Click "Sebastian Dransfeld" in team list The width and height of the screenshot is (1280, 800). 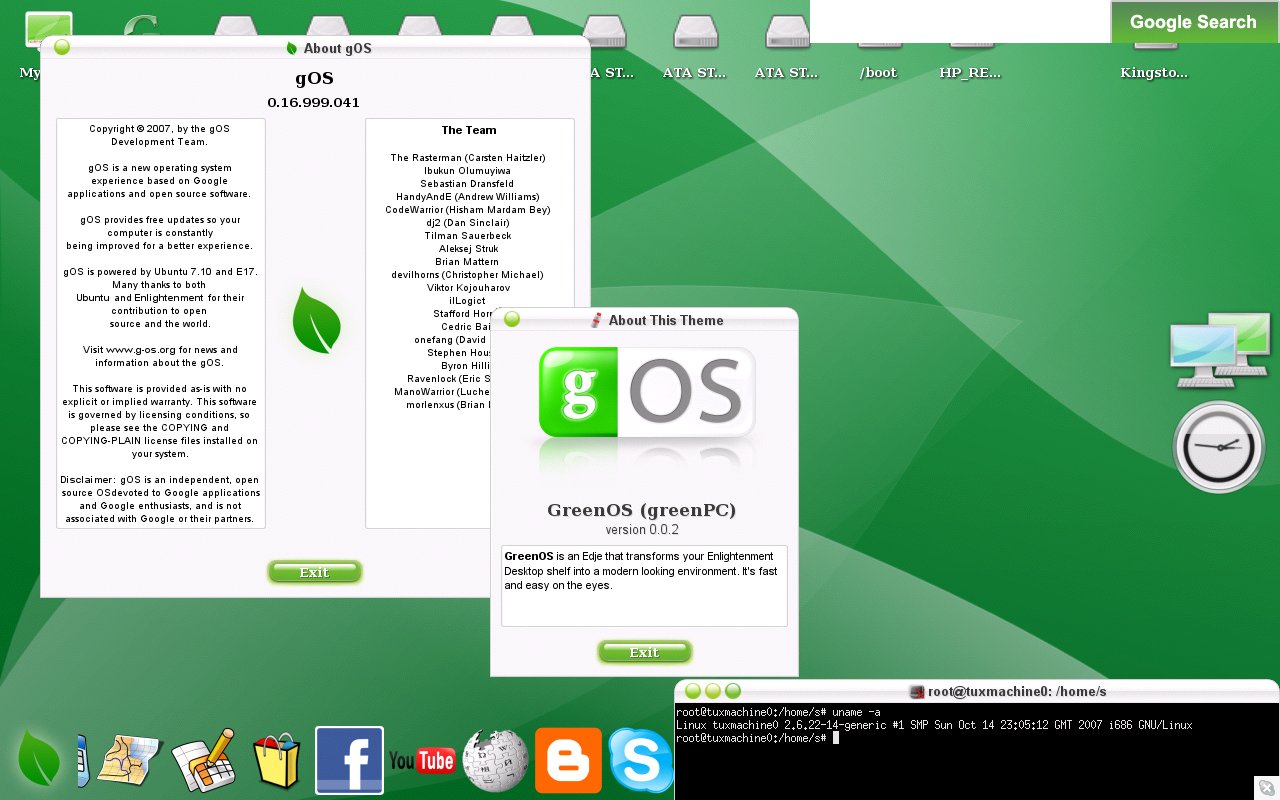click(x=467, y=184)
